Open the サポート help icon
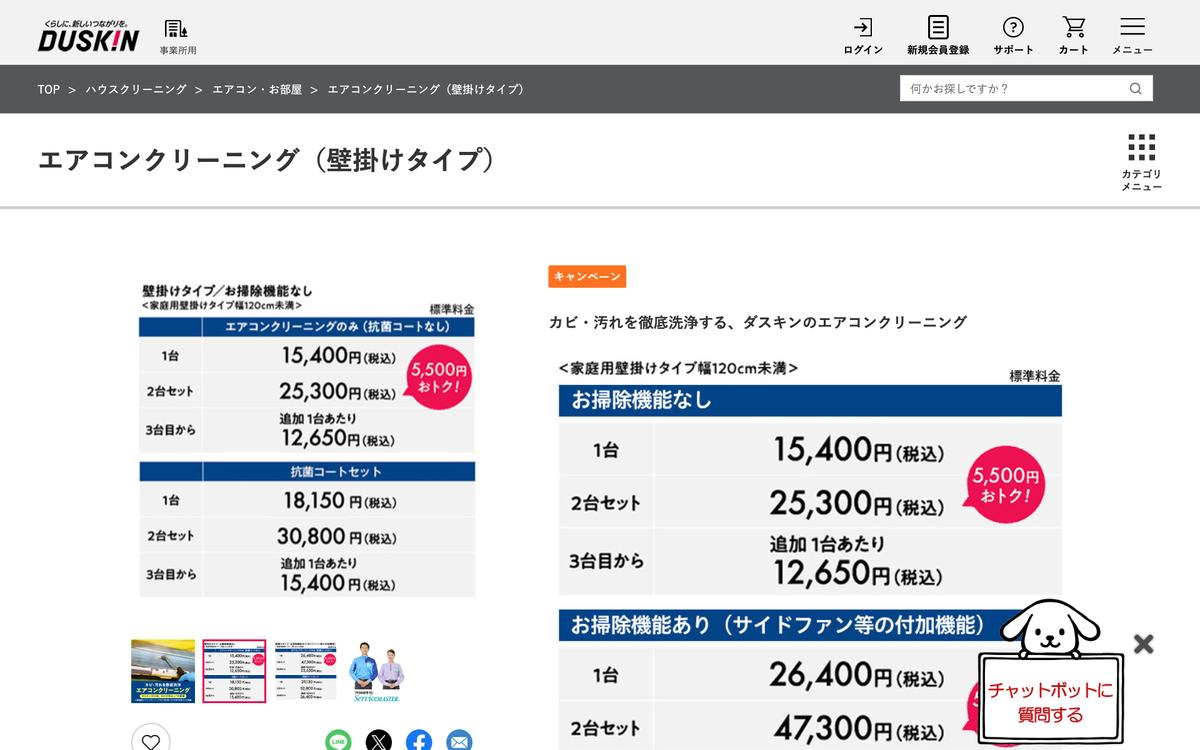The height and width of the screenshot is (750, 1200). [1013, 35]
